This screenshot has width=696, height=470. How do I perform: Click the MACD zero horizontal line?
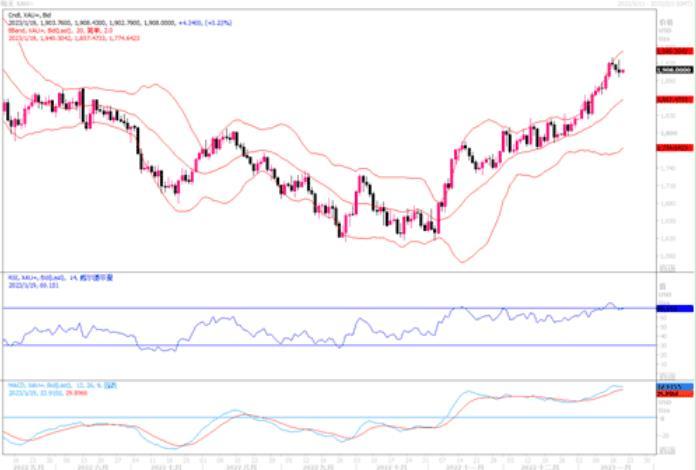click(300, 417)
